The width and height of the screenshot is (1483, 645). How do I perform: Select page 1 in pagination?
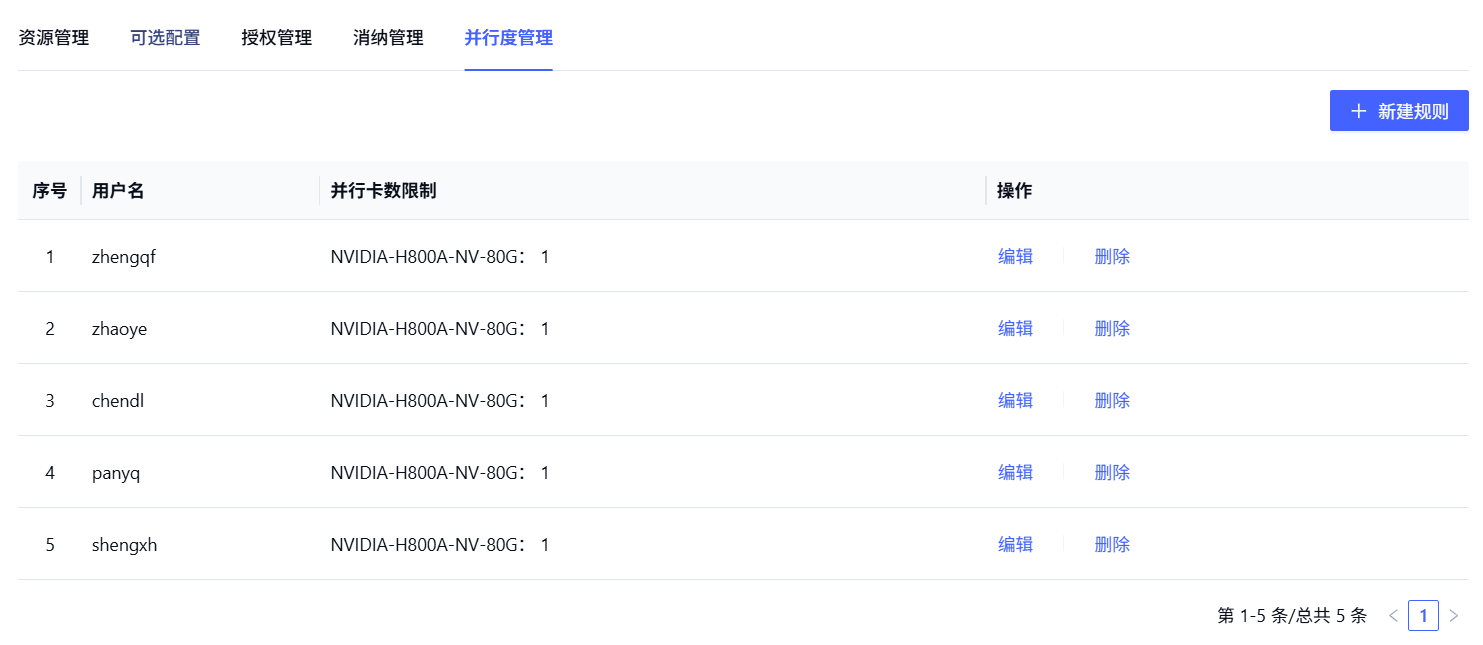tap(1423, 616)
